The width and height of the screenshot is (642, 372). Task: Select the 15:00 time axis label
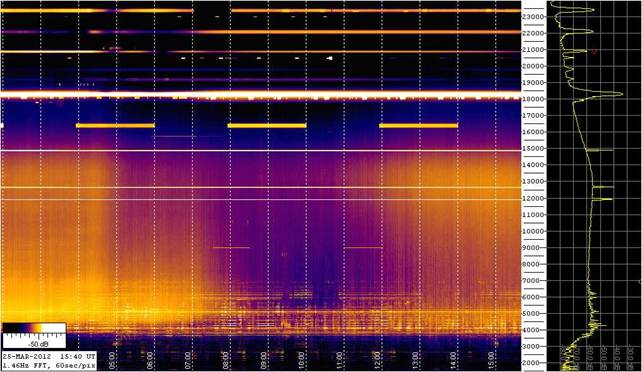[x=491, y=360]
